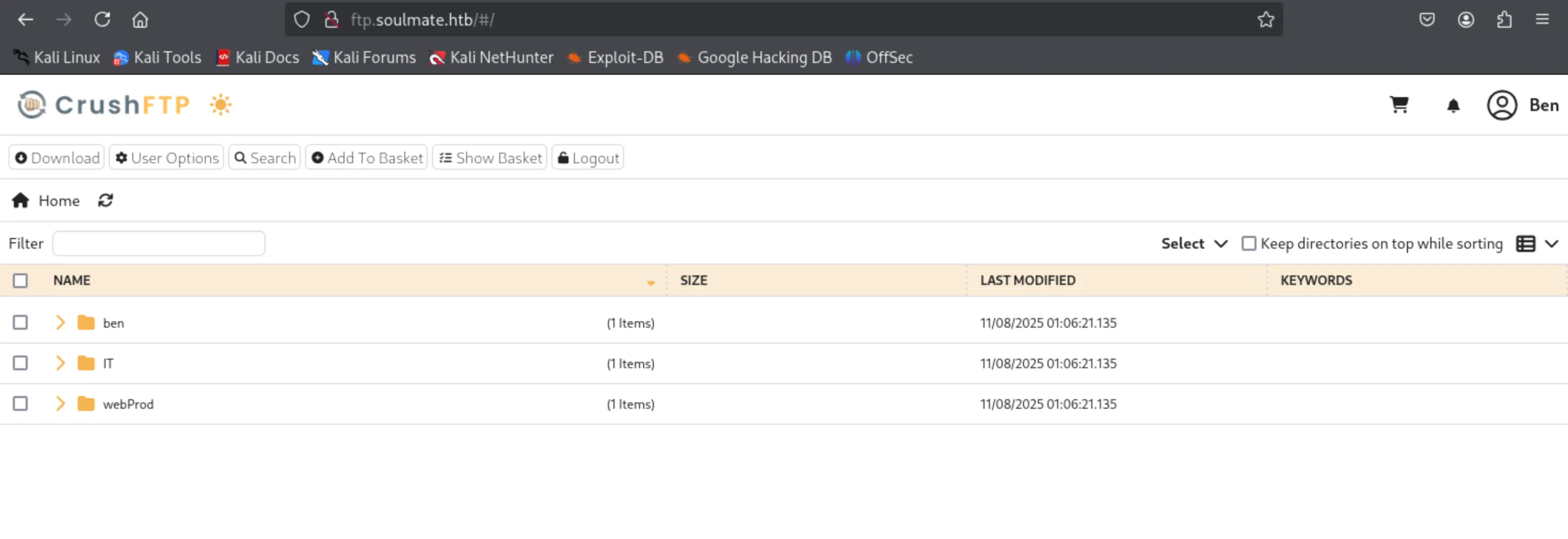The width and height of the screenshot is (1568, 539).
Task: Enable Keep directories on top while sorting
Action: point(1249,243)
